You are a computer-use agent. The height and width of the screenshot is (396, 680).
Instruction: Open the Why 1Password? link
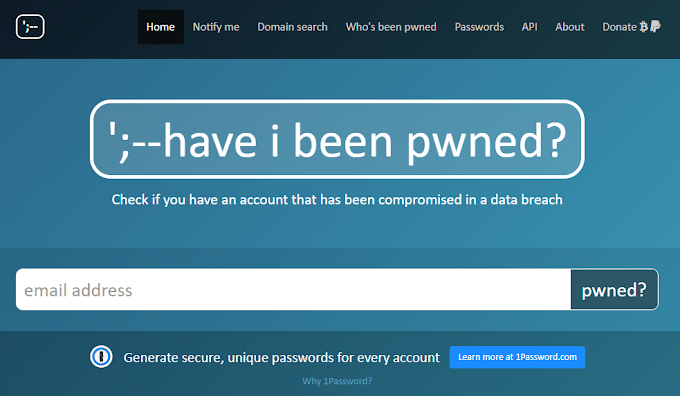(337, 381)
